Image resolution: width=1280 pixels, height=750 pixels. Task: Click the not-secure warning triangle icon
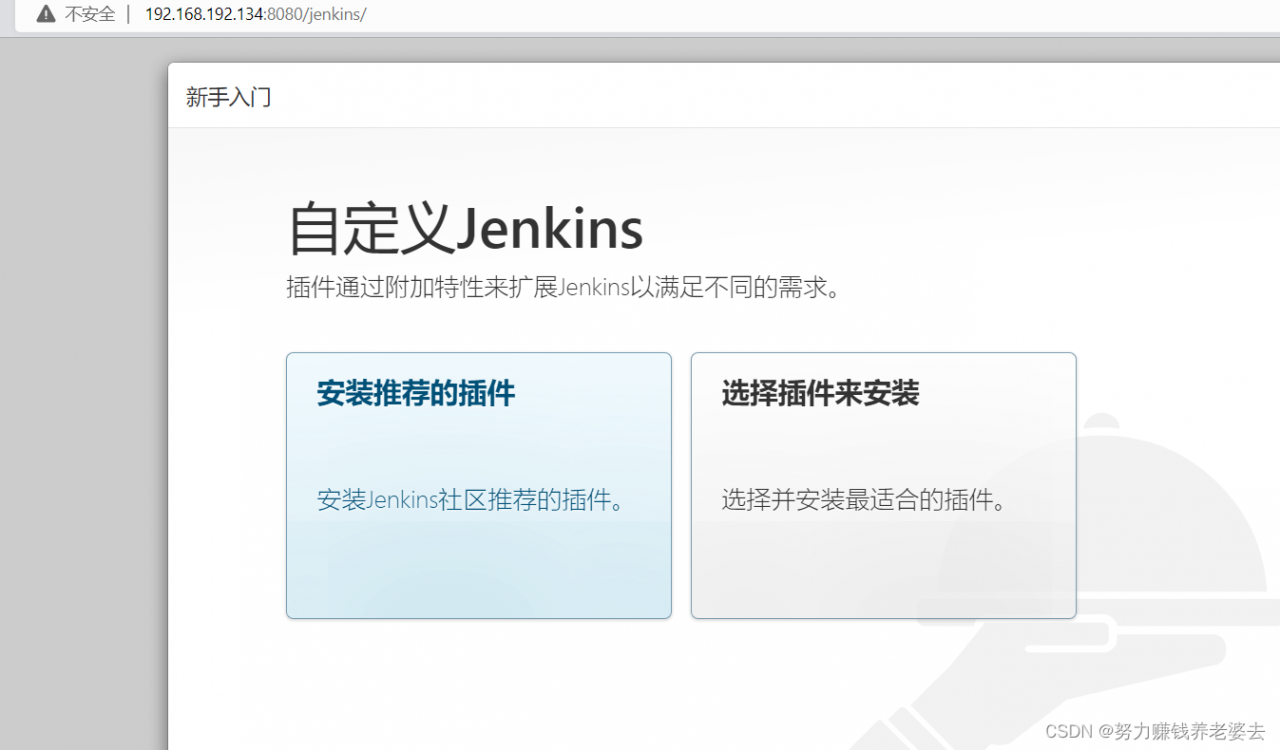45,14
